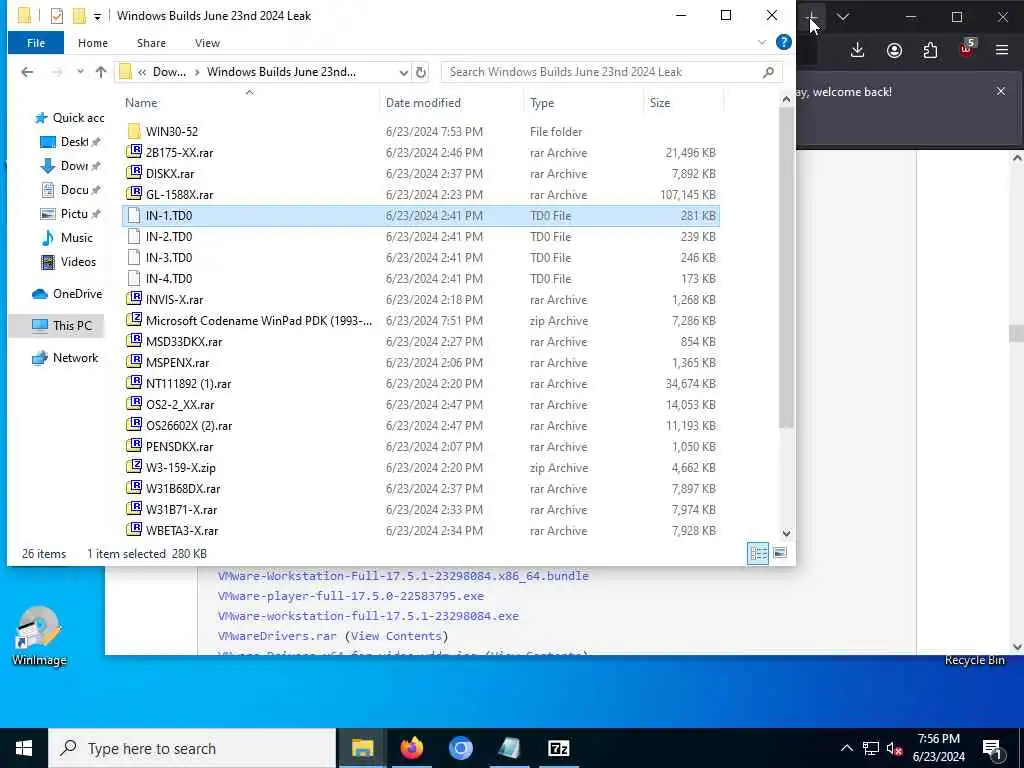
Task: Select the WIN30-52 folder icon
Action: [x=134, y=131]
